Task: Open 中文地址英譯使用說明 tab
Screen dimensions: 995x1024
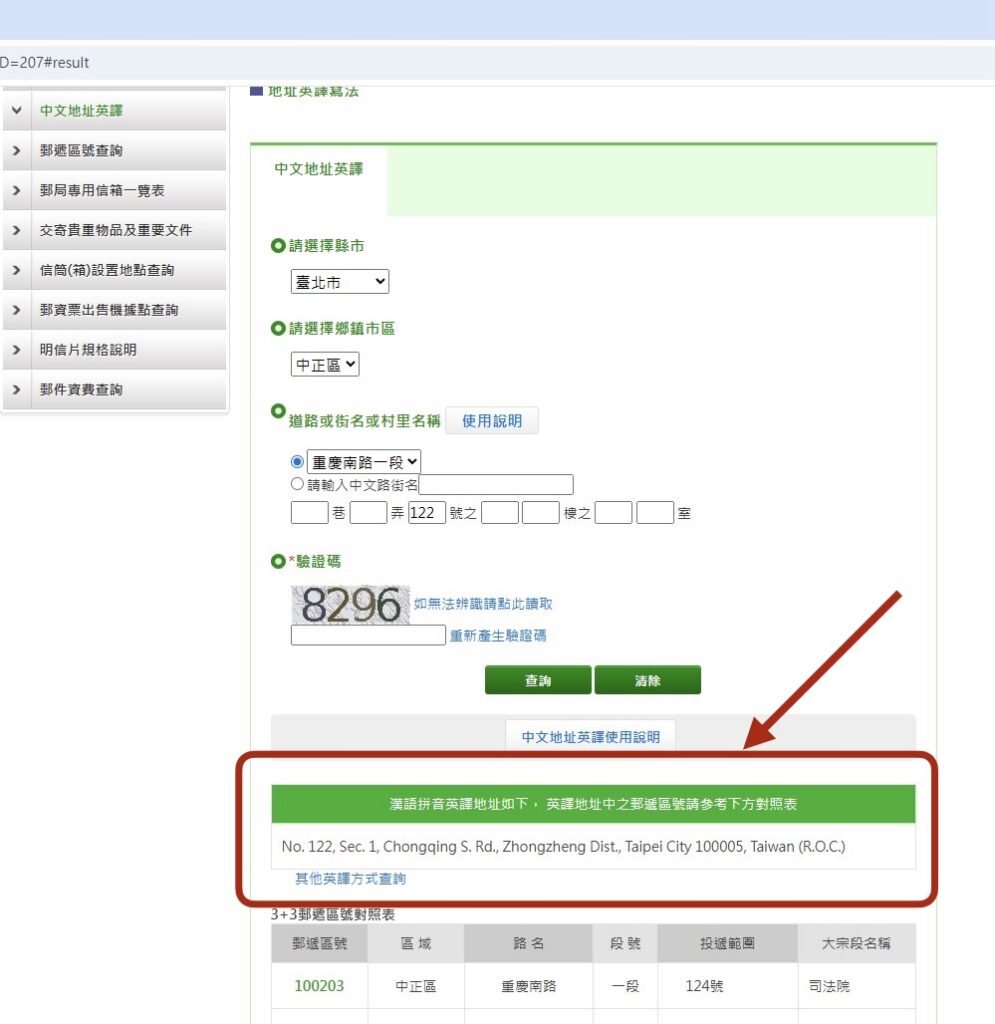Action: pyautogui.click(x=590, y=737)
